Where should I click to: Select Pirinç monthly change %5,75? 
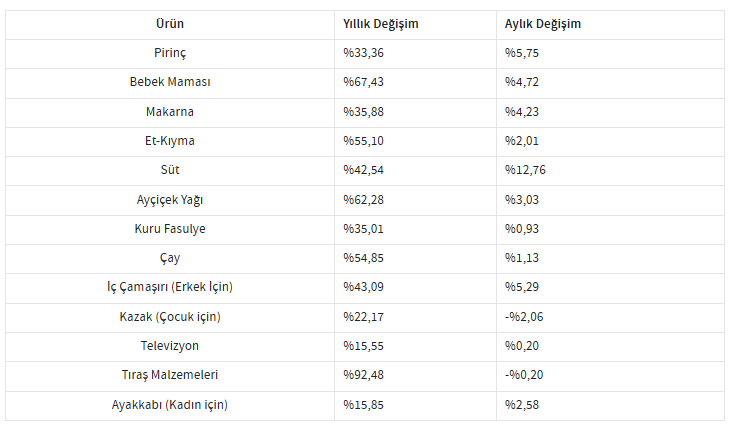pyautogui.click(x=521, y=53)
